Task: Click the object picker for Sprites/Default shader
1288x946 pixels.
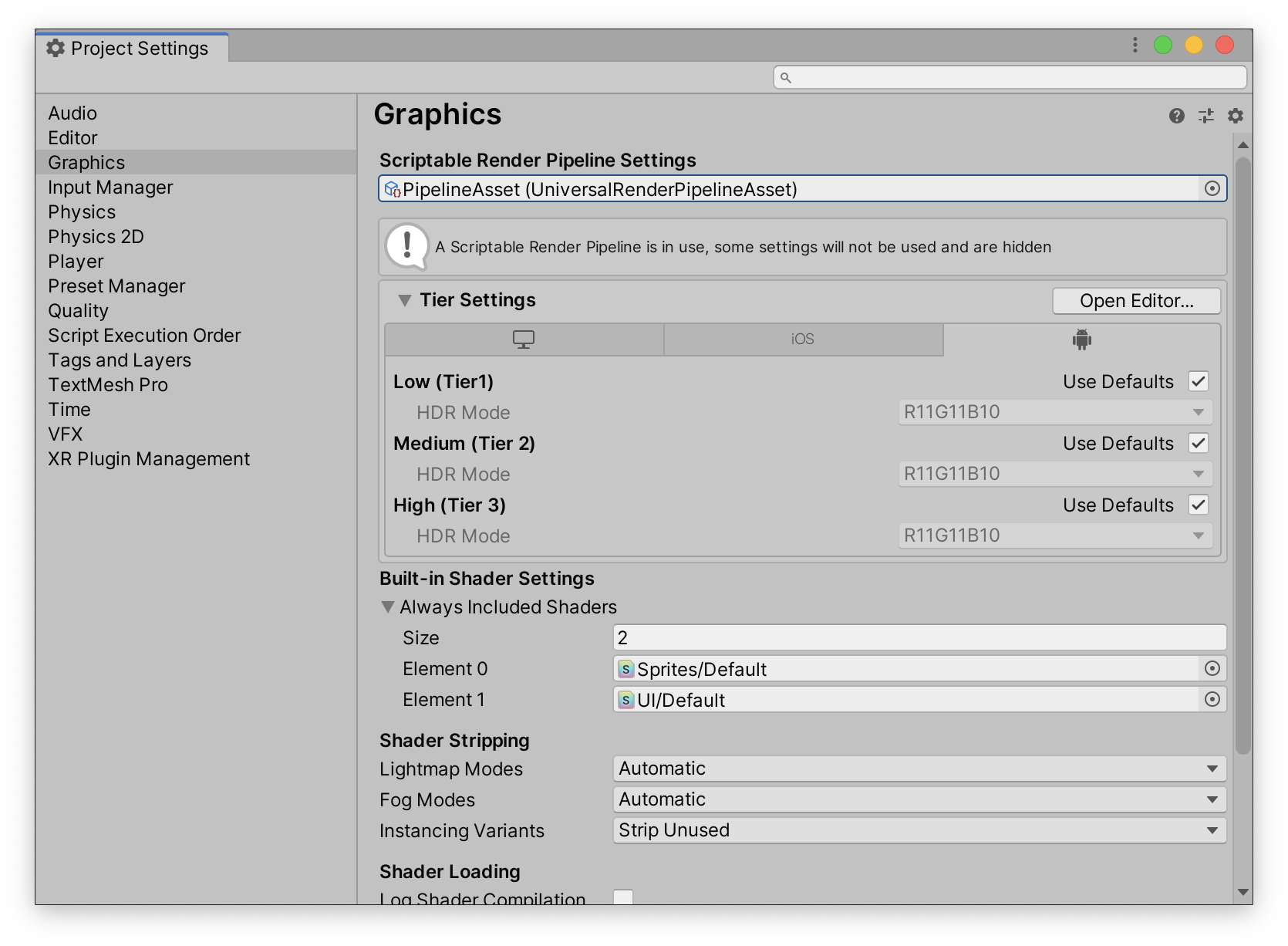Action: pyautogui.click(x=1212, y=668)
